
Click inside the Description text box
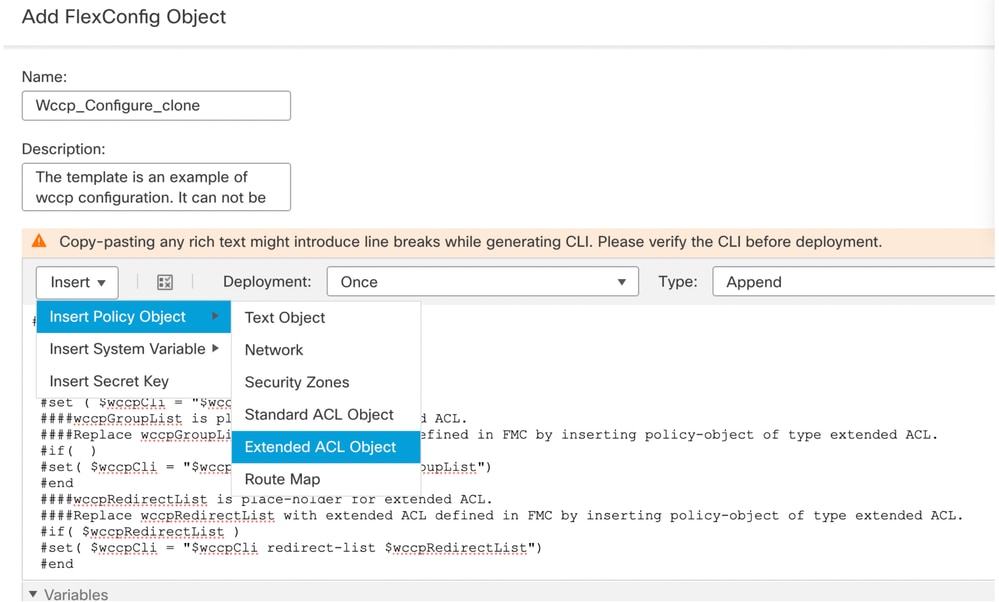tap(156, 187)
